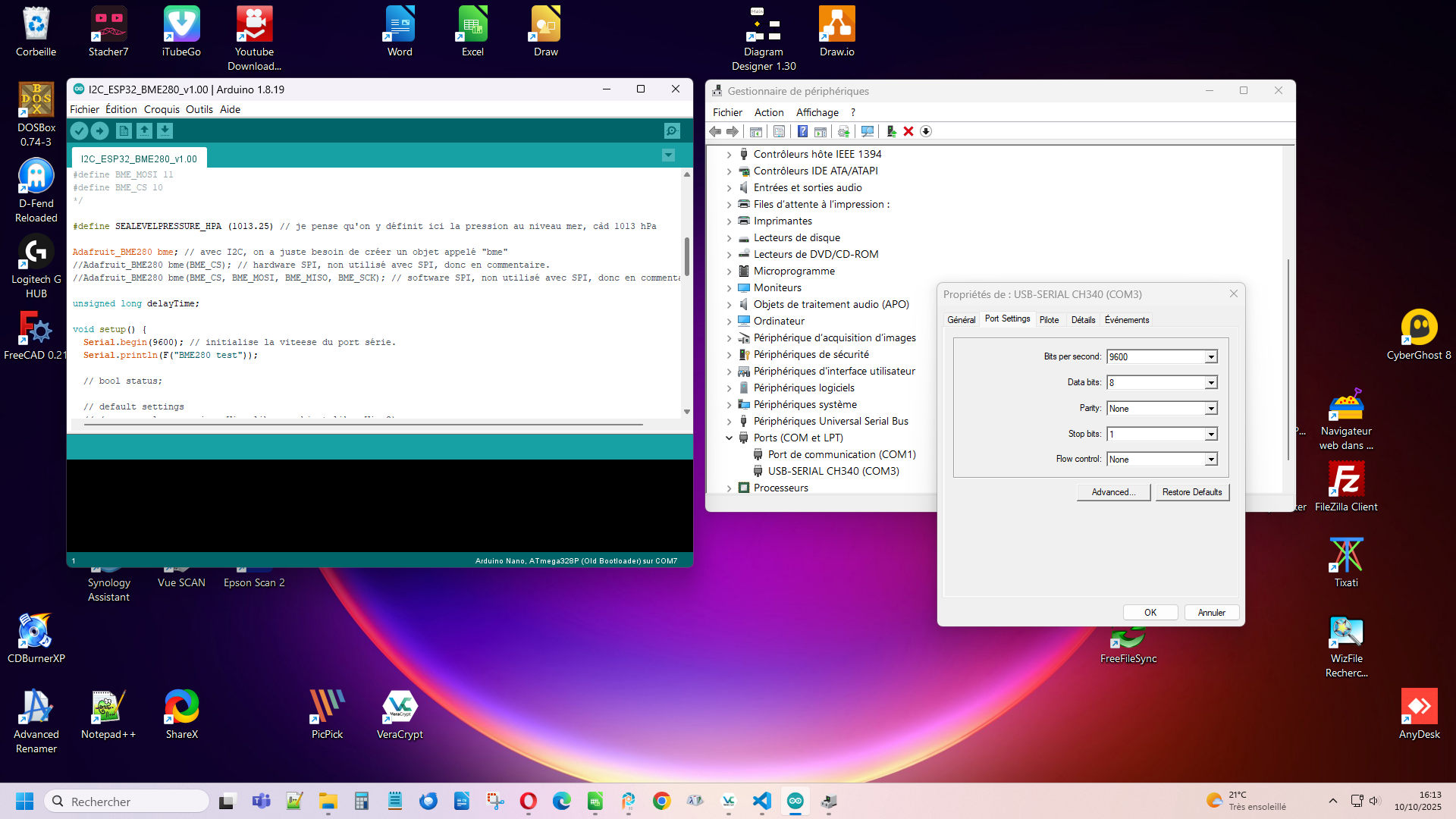This screenshot has width=1456, height=819.
Task: Click the Arduino Save sketch icon
Action: (165, 131)
